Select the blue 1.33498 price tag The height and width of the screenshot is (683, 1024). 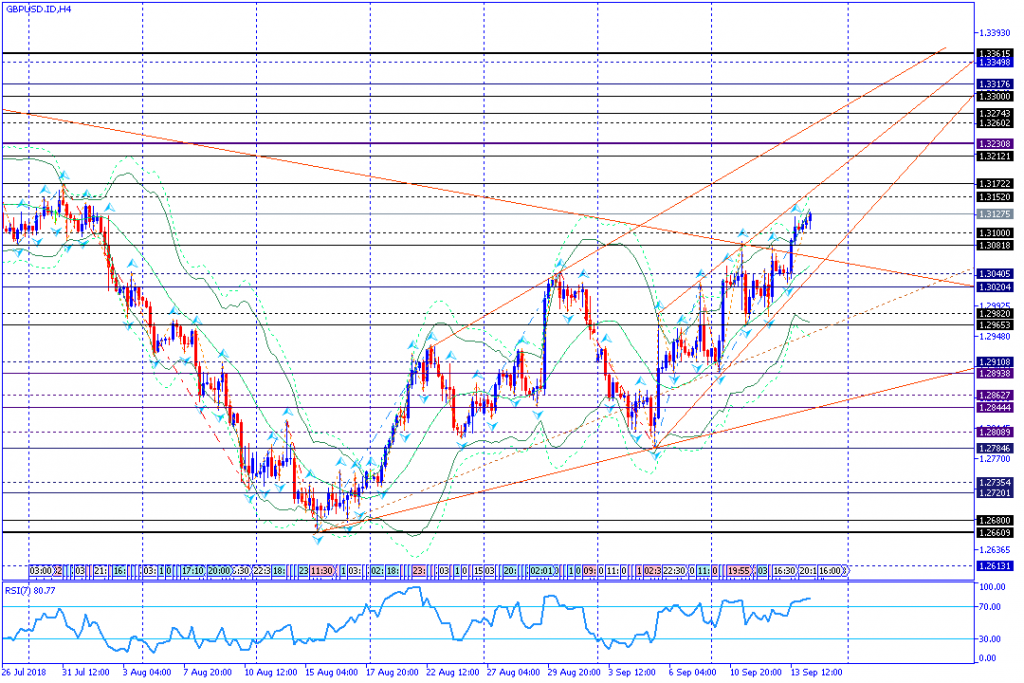pyautogui.click(x=994, y=62)
